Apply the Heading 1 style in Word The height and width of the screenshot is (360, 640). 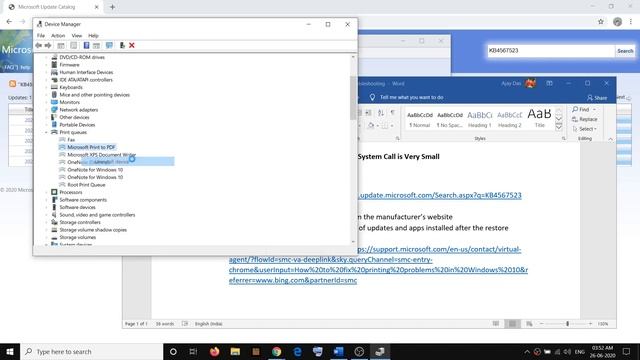tap(480, 119)
